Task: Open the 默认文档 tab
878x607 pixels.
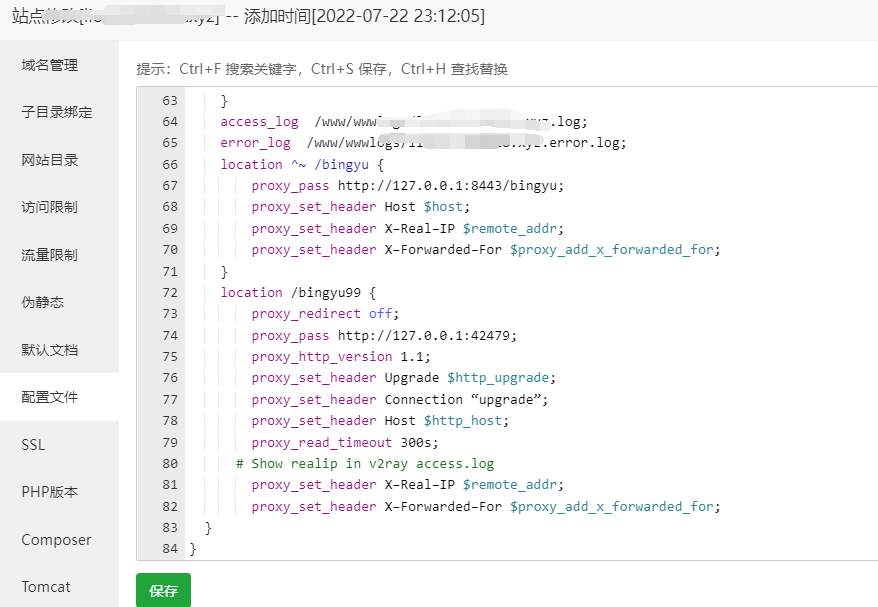Action: [50, 350]
